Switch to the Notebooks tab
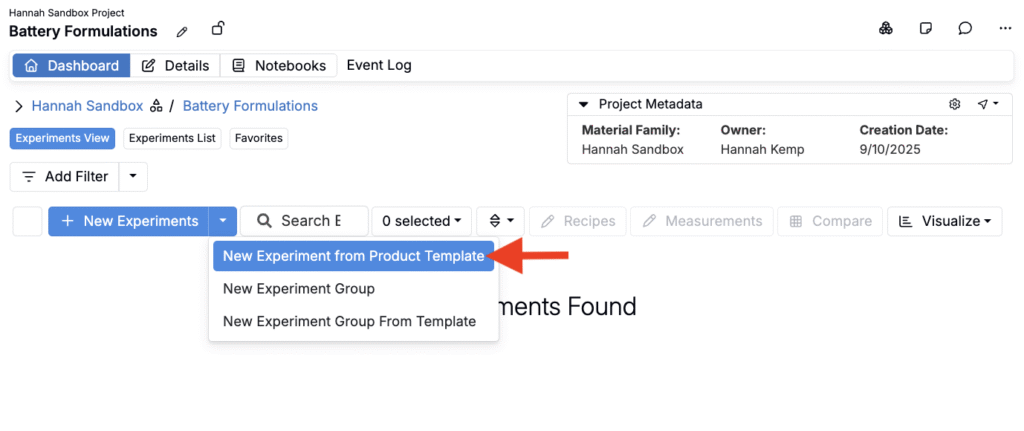This screenshot has height=431, width=1024. click(x=279, y=65)
